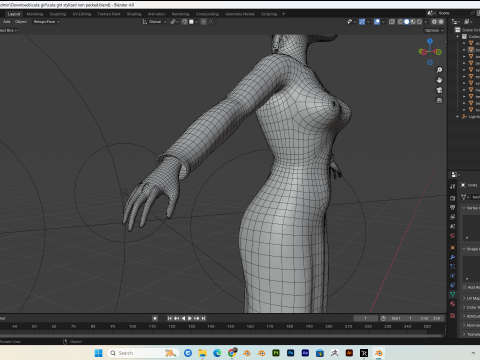Open the Object Data mesh tab
The width and height of the screenshot is (480, 360).
pos(452,294)
